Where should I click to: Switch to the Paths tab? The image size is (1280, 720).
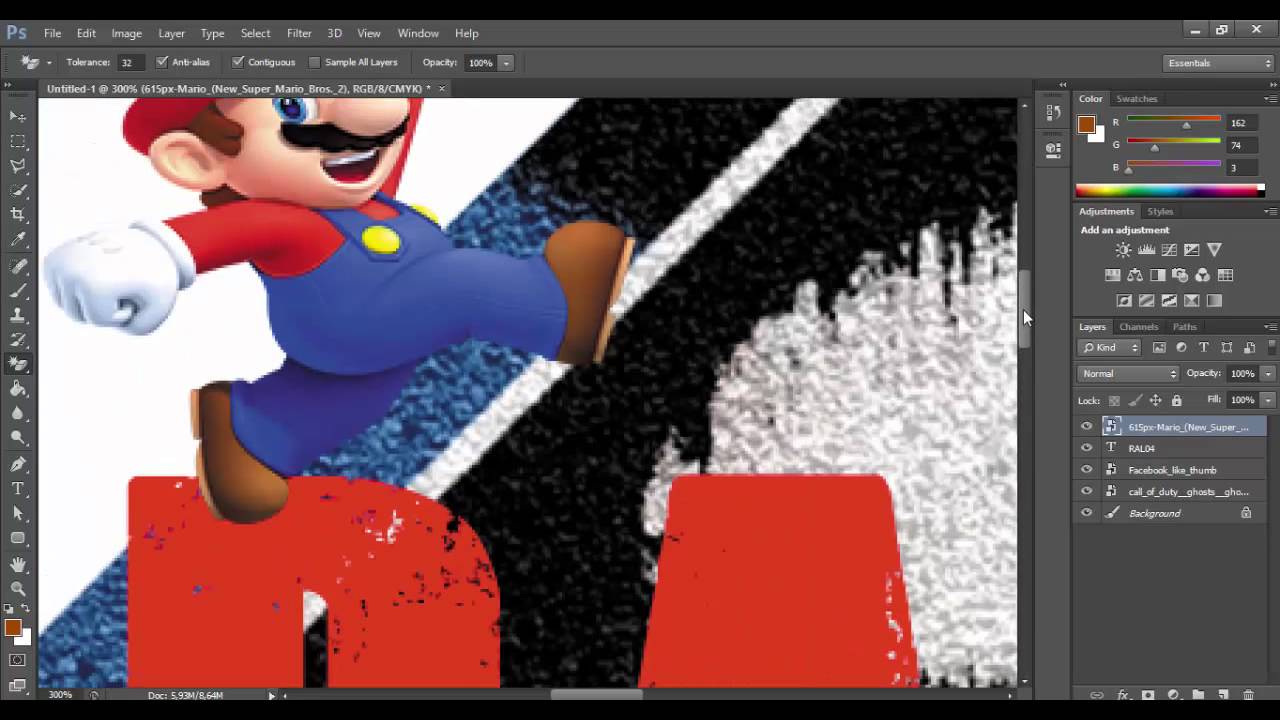[x=1184, y=327]
